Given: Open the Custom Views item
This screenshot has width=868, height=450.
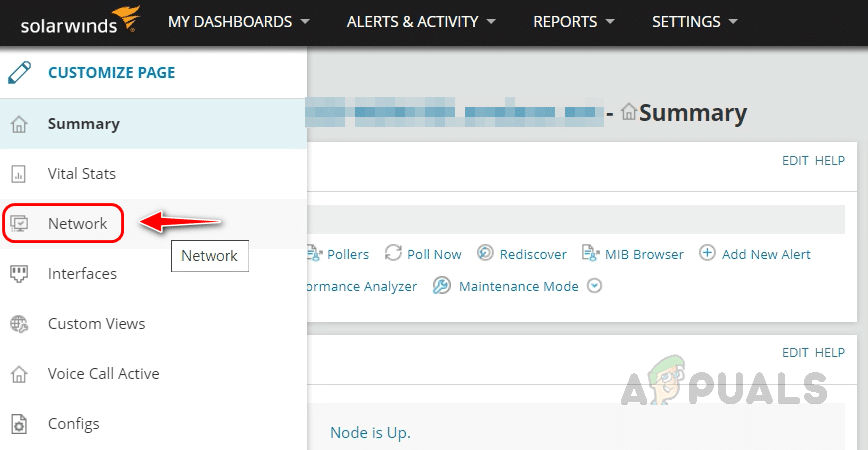Looking at the screenshot, I should pyautogui.click(x=153, y=324).
